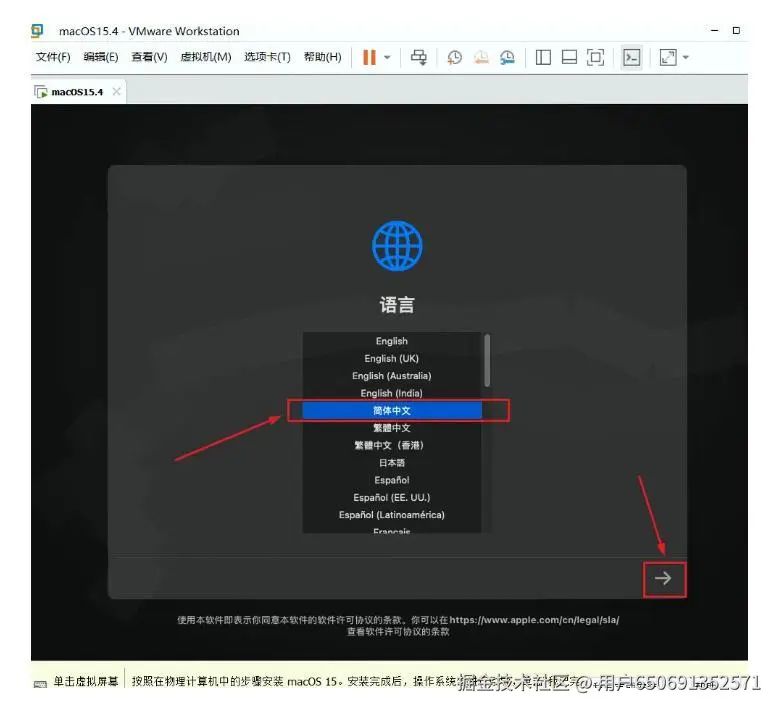
Task: Select 繁體中文（香港）language
Action: [391, 445]
